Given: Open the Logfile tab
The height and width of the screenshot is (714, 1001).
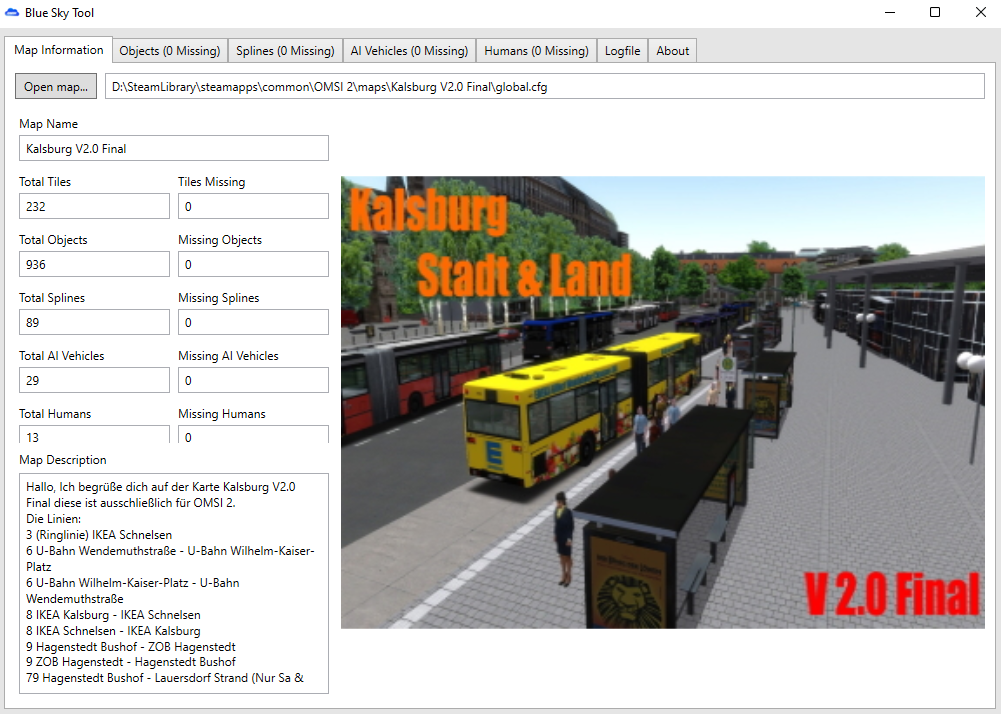Looking at the screenshot, I should (622, 51).
